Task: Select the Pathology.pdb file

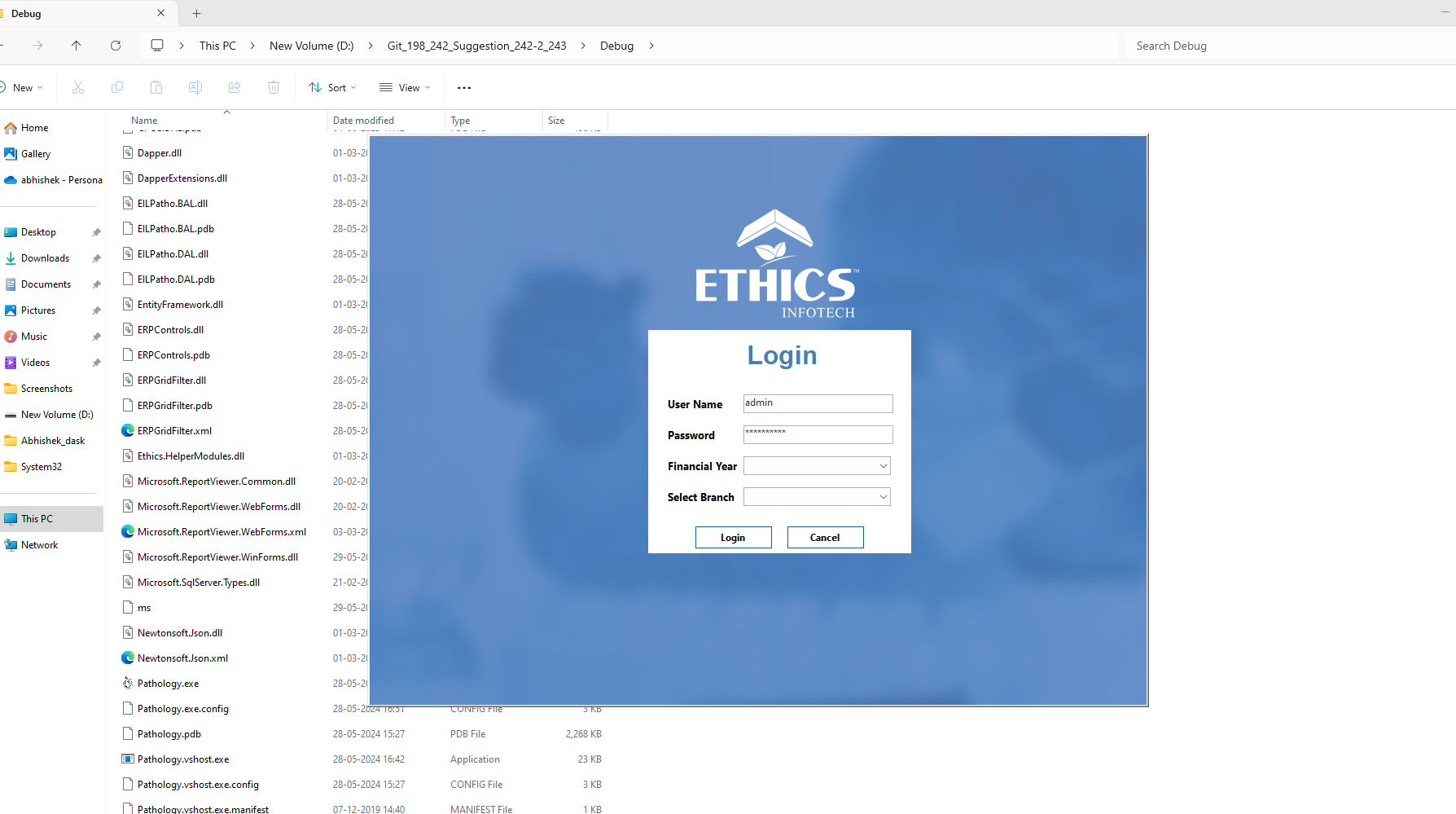Action: [169, 734]
